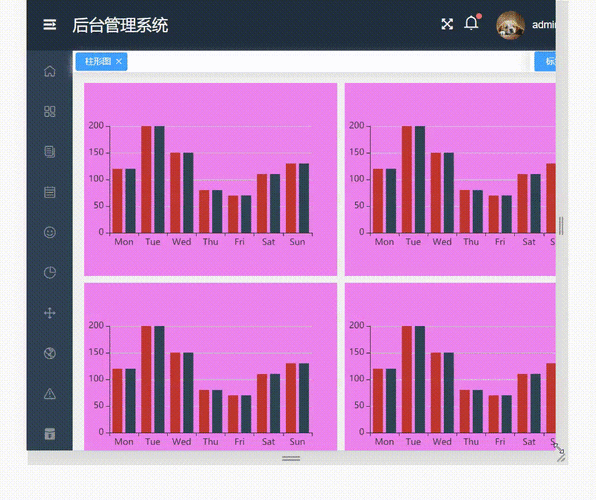Click the Fri axis label in upper-right chart

click(500, 242)
